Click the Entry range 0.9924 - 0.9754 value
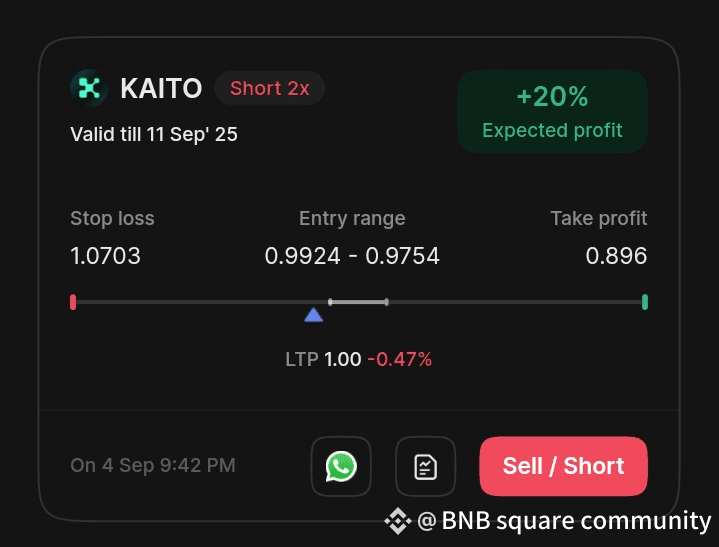Viewport: 719px width, 547px height. 352,256
